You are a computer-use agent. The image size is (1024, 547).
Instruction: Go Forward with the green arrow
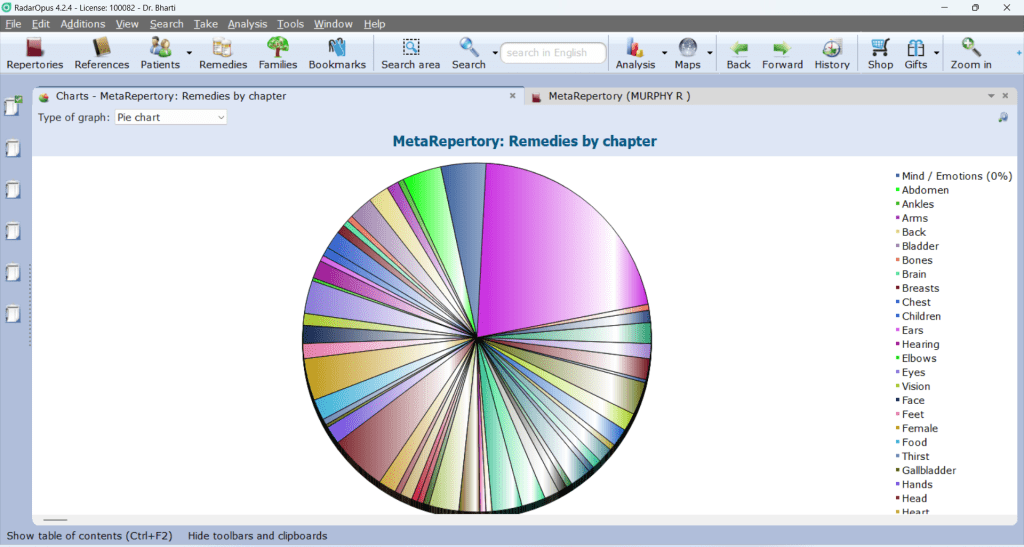(x=782, y=54)
